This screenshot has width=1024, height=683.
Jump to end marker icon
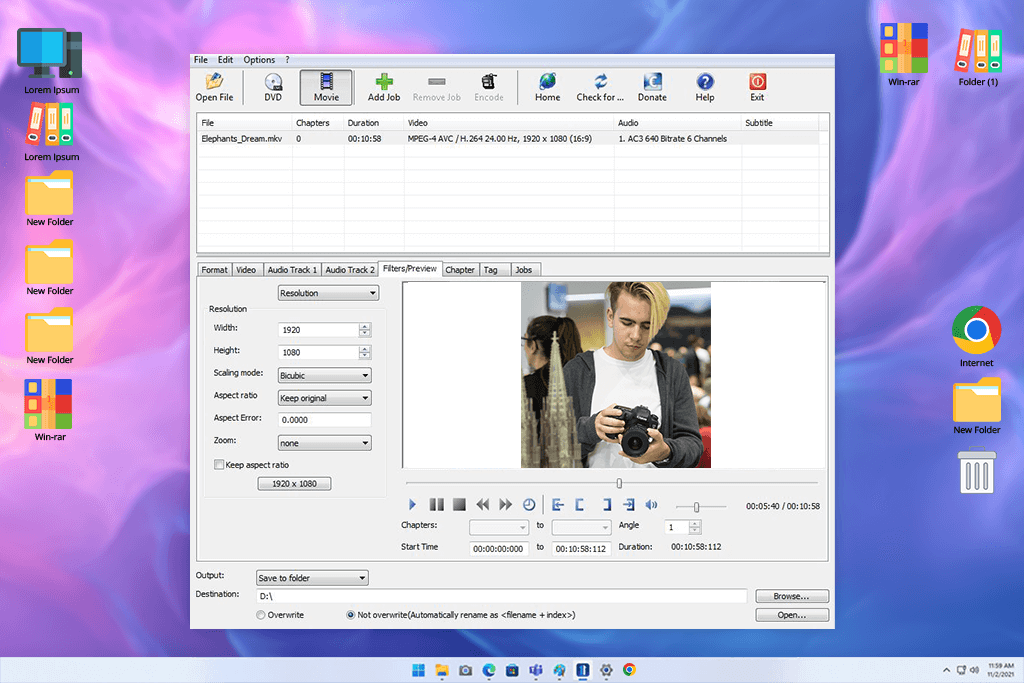click(628, 505)
